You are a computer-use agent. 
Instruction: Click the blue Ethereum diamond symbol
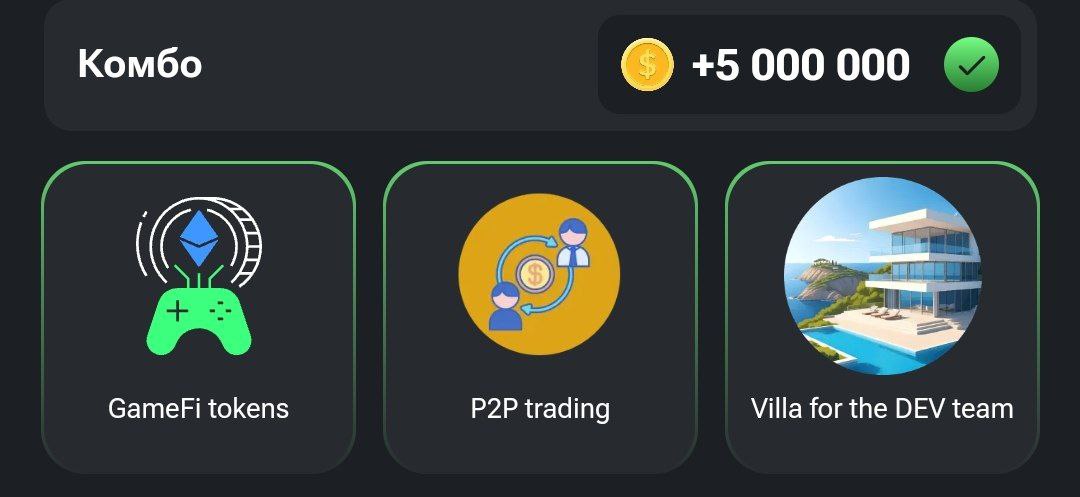point(199,238)
